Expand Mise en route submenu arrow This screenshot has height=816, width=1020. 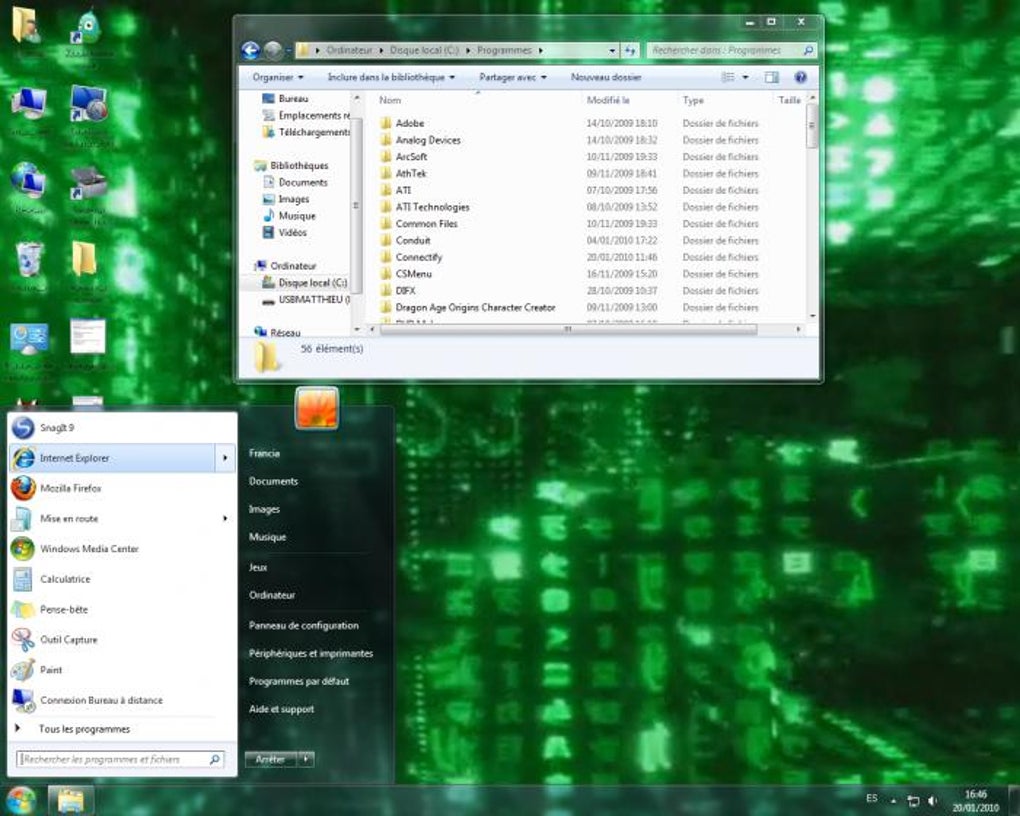point(224,519)
